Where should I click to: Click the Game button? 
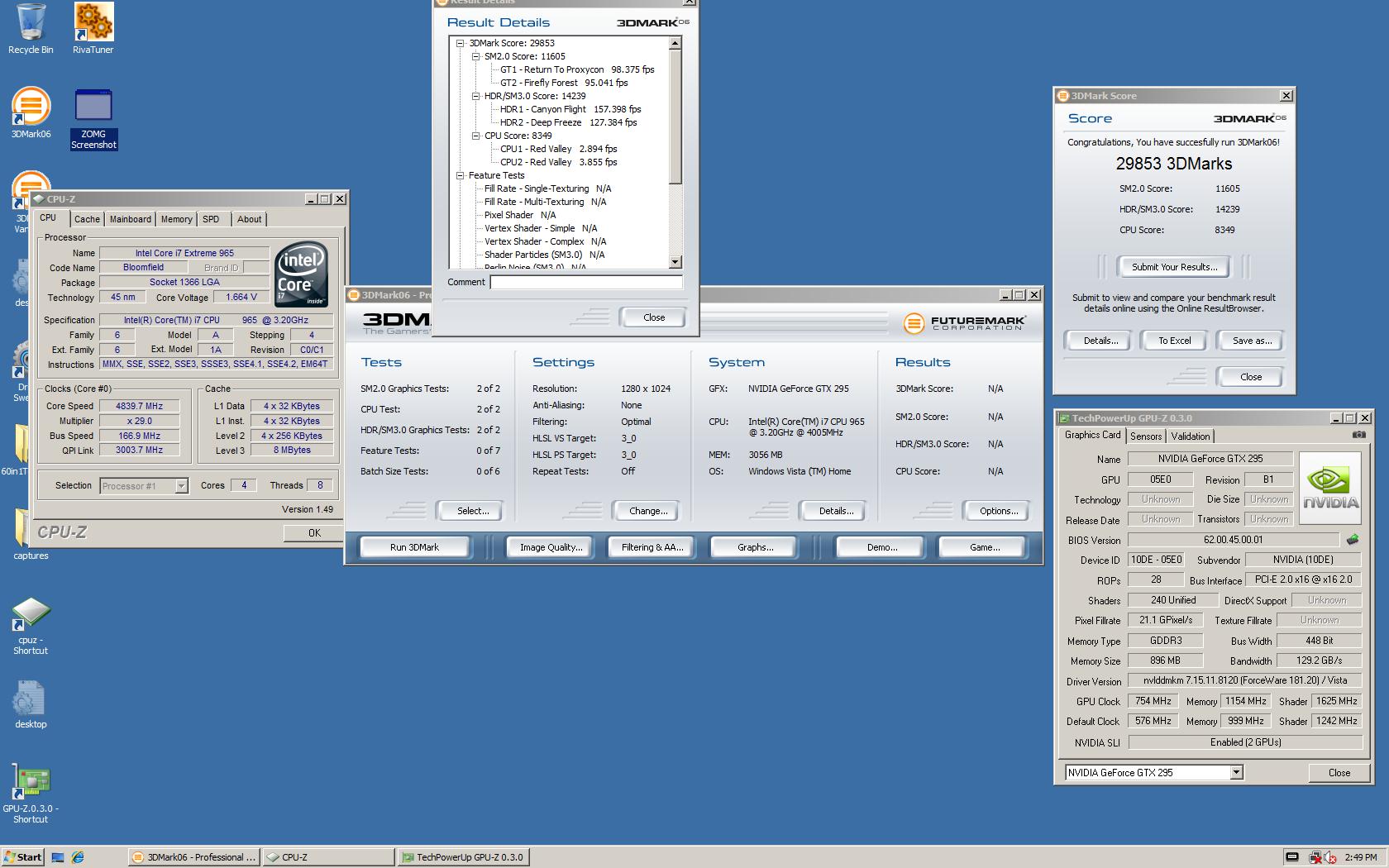(x=984, y=547)
